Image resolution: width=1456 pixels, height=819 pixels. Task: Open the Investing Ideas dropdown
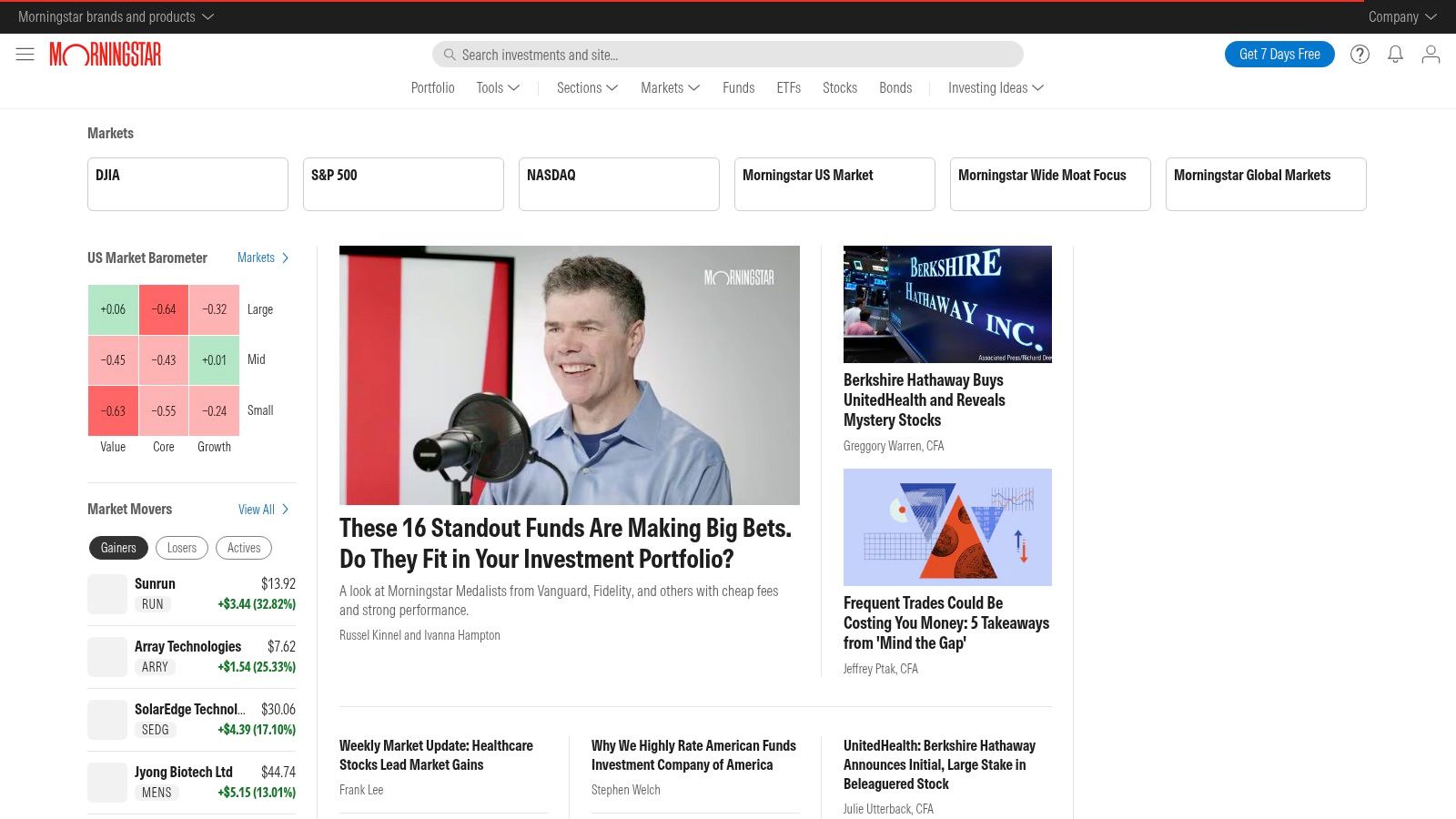point(996,87)
